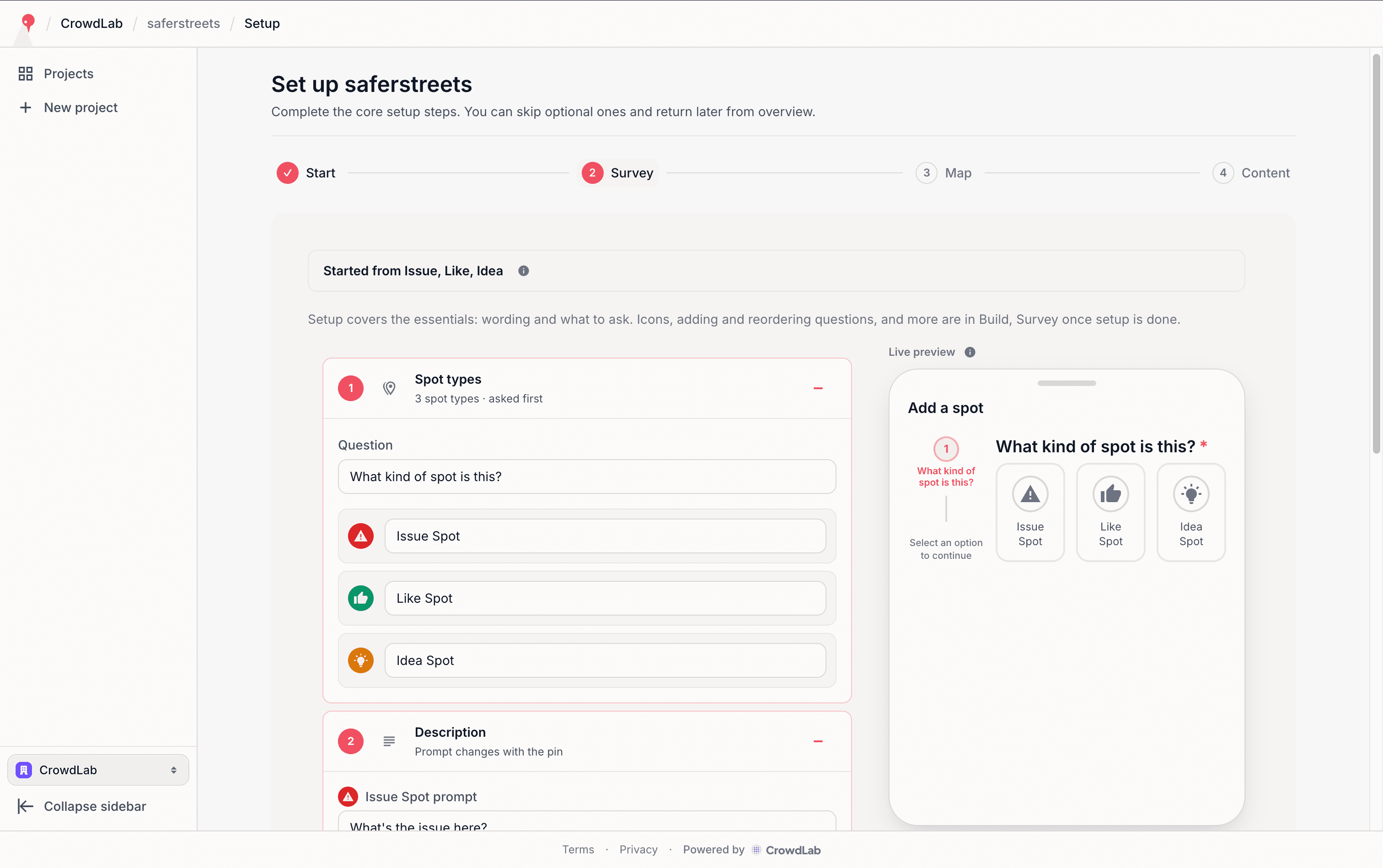
Task: Open Powered by CrowdLab footer link
Action: pos(751,850)
